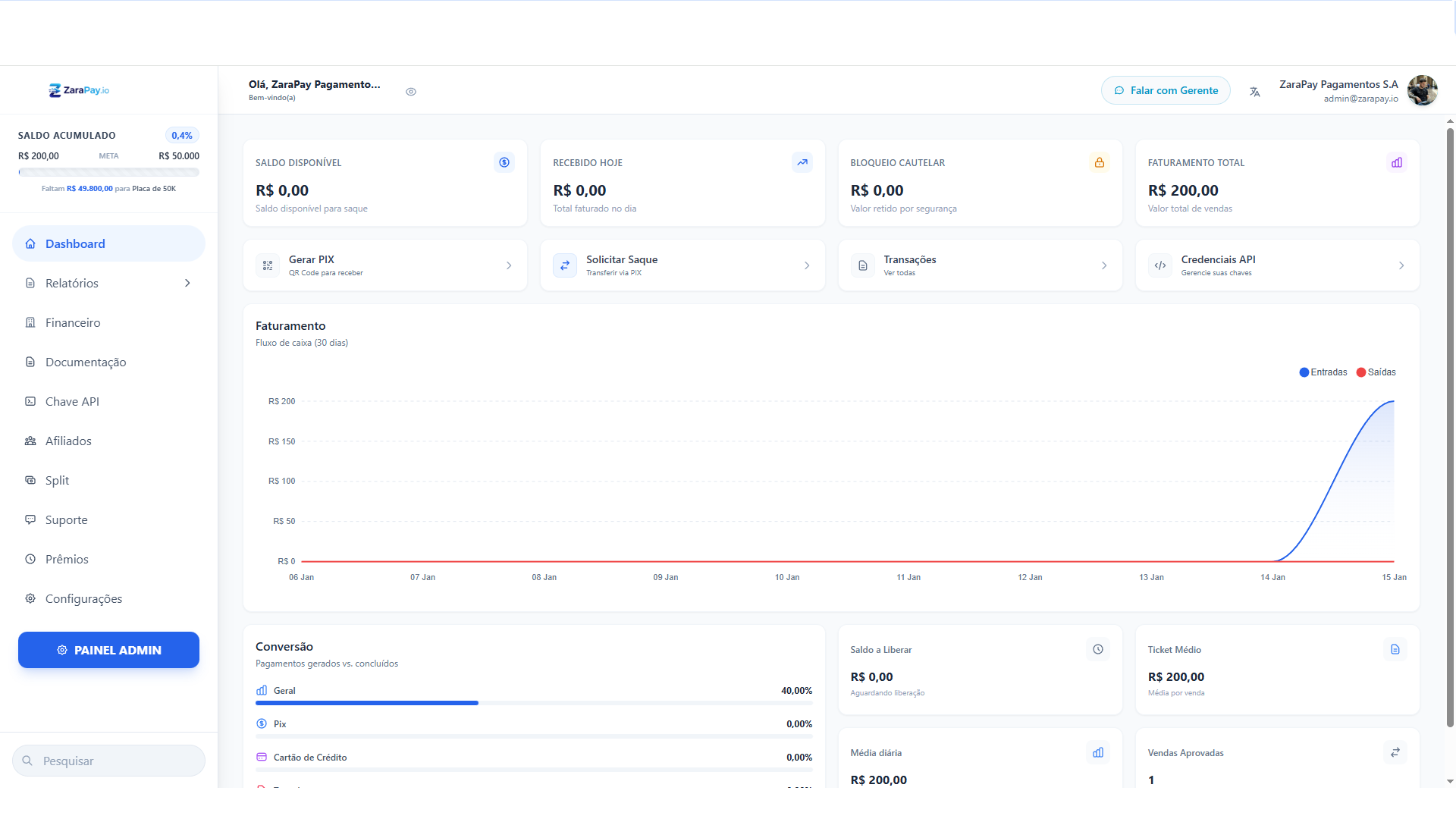Click the Bloqueio Cautelar lock icon
Screen dimensions: 1456x819
click(x=1099, y=162)
